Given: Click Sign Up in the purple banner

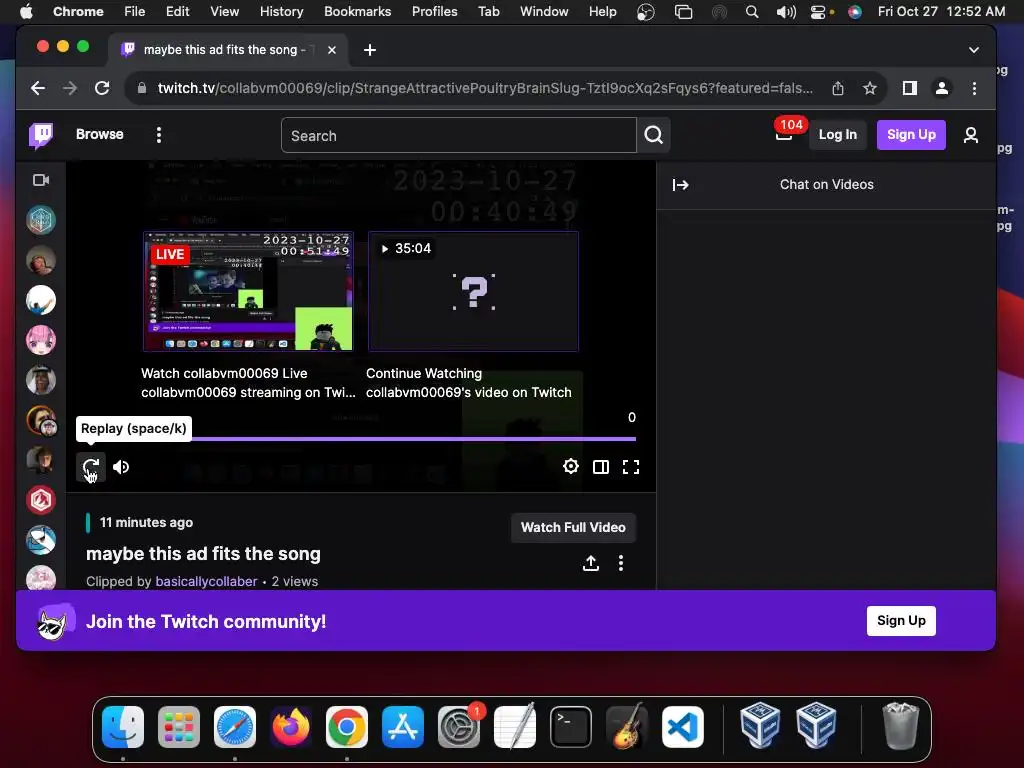Looking at the screenshot, I should pos(901,620).
